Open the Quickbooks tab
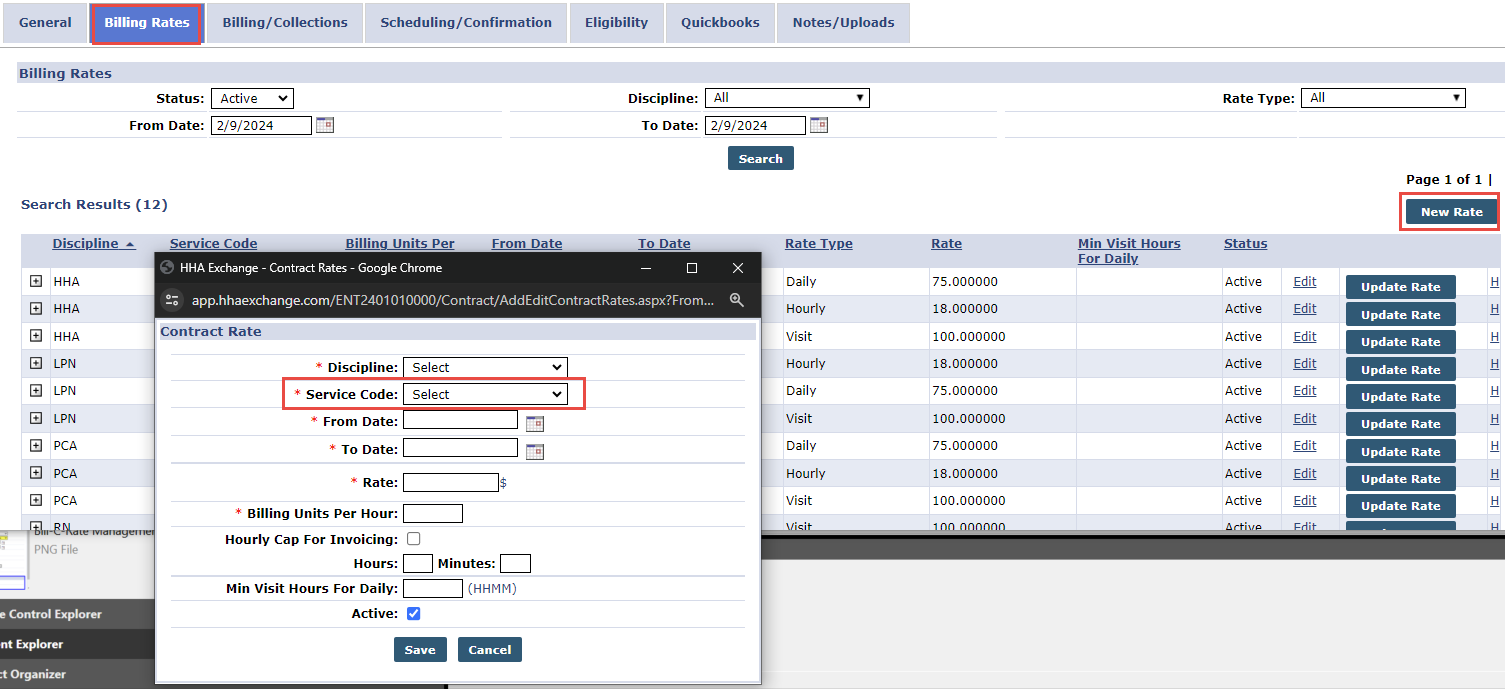1505x689 pixels. (720, 22)
